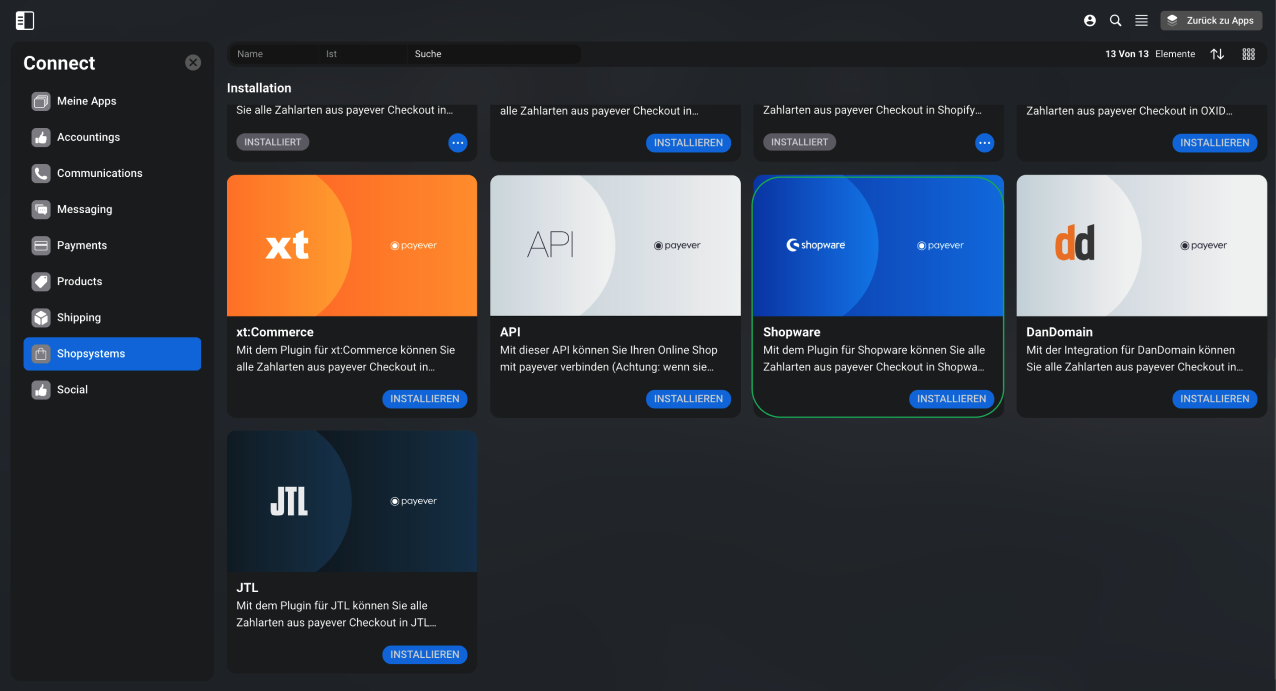Viewport: 1276px width, 691px height.
Task: Close the Connect panel with the X icon
Action: (x=193, y=62)
